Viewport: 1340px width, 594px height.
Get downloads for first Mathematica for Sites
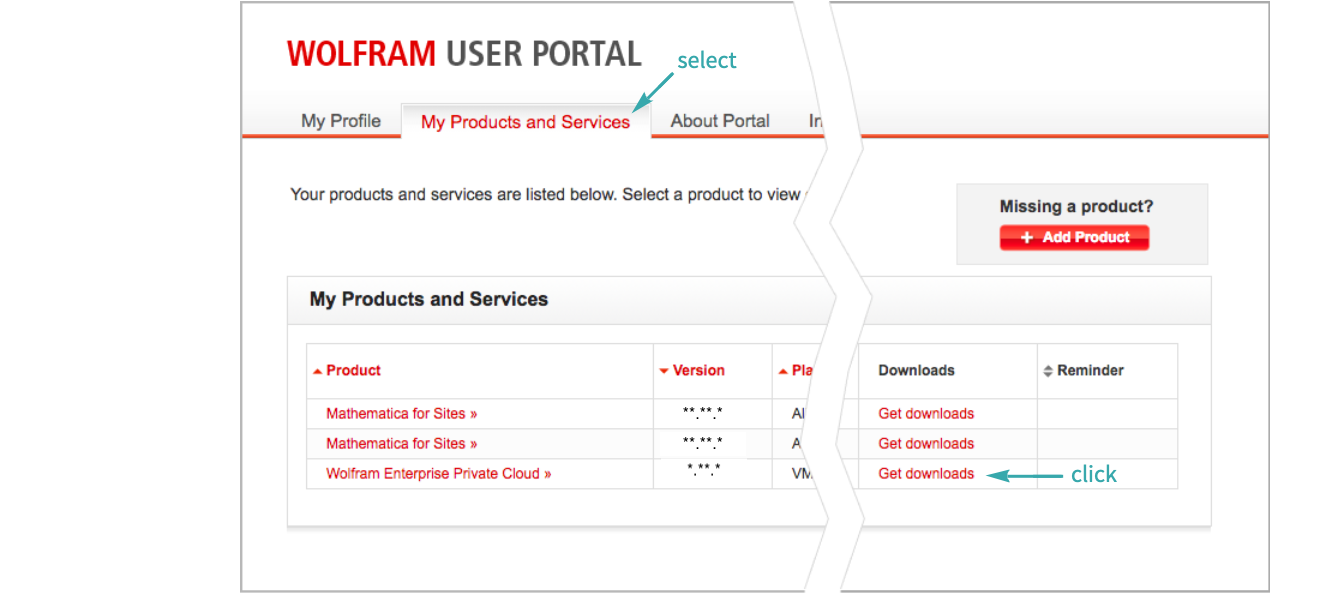pyautogui.click(x=925, y=414)
